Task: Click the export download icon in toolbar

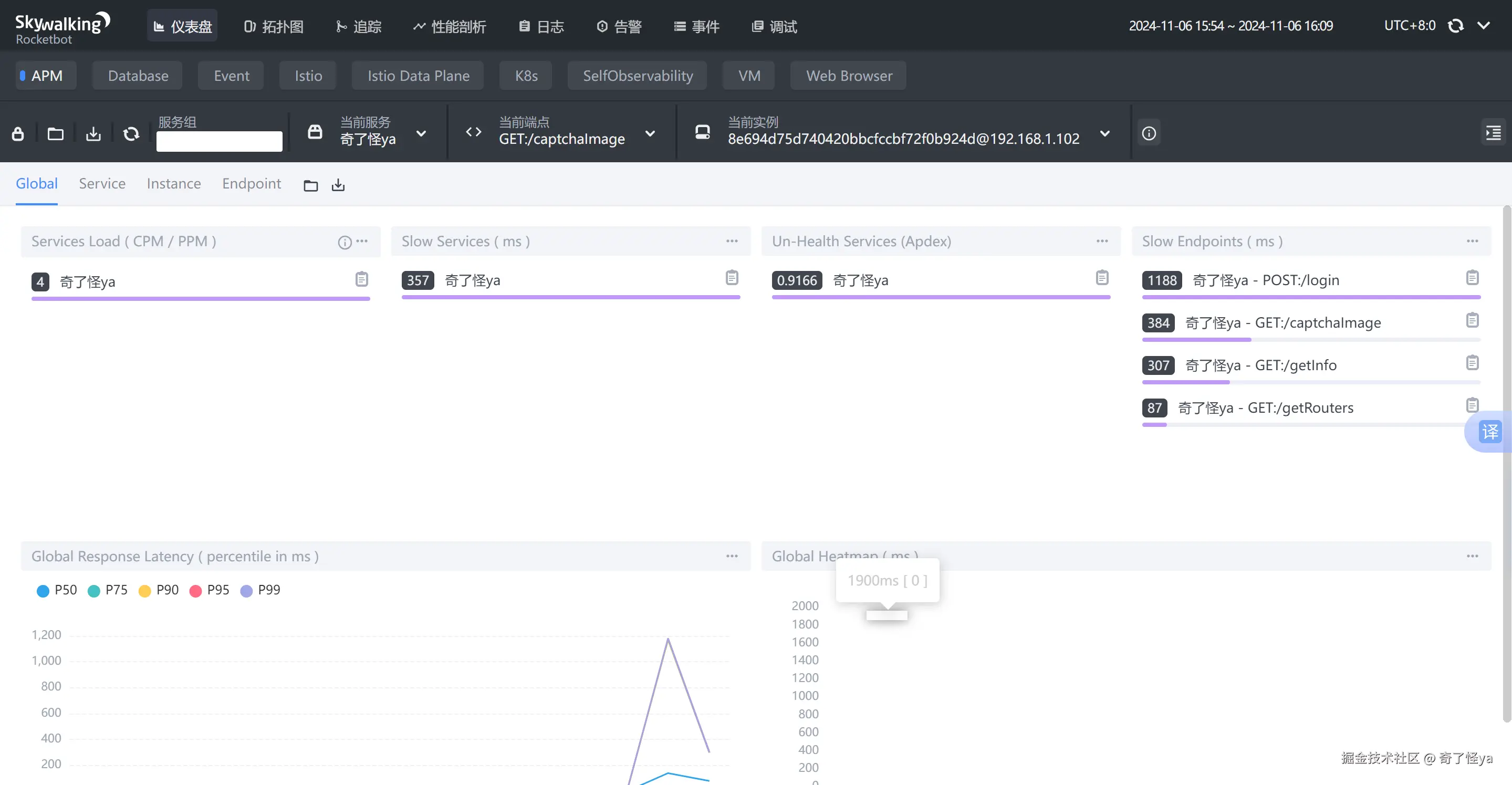Action: point(93,134)
